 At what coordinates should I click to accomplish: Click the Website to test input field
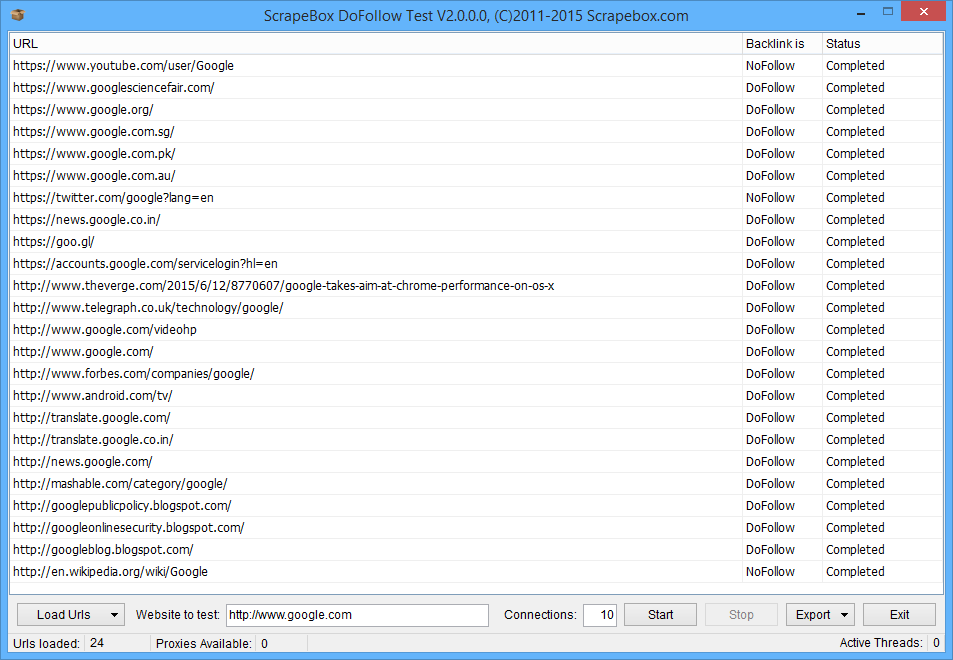[x=356, y=615]
